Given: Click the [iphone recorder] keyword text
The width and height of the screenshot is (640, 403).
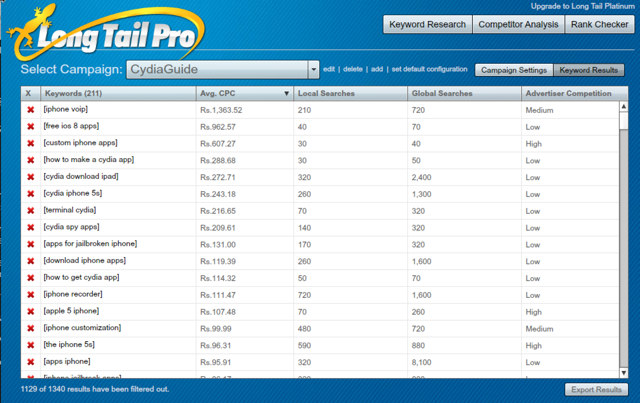Looking at the screenshot, I should point(73,294).
